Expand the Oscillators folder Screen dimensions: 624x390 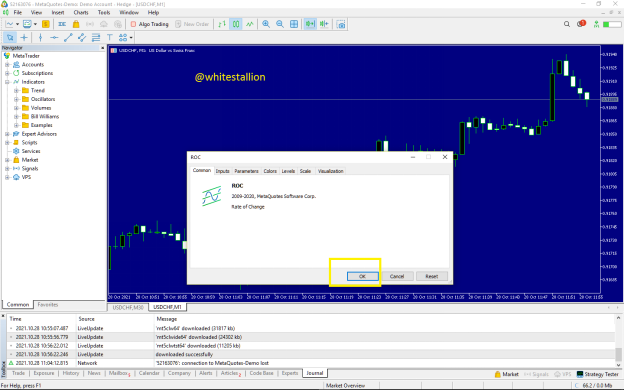(x=16, y=99)
